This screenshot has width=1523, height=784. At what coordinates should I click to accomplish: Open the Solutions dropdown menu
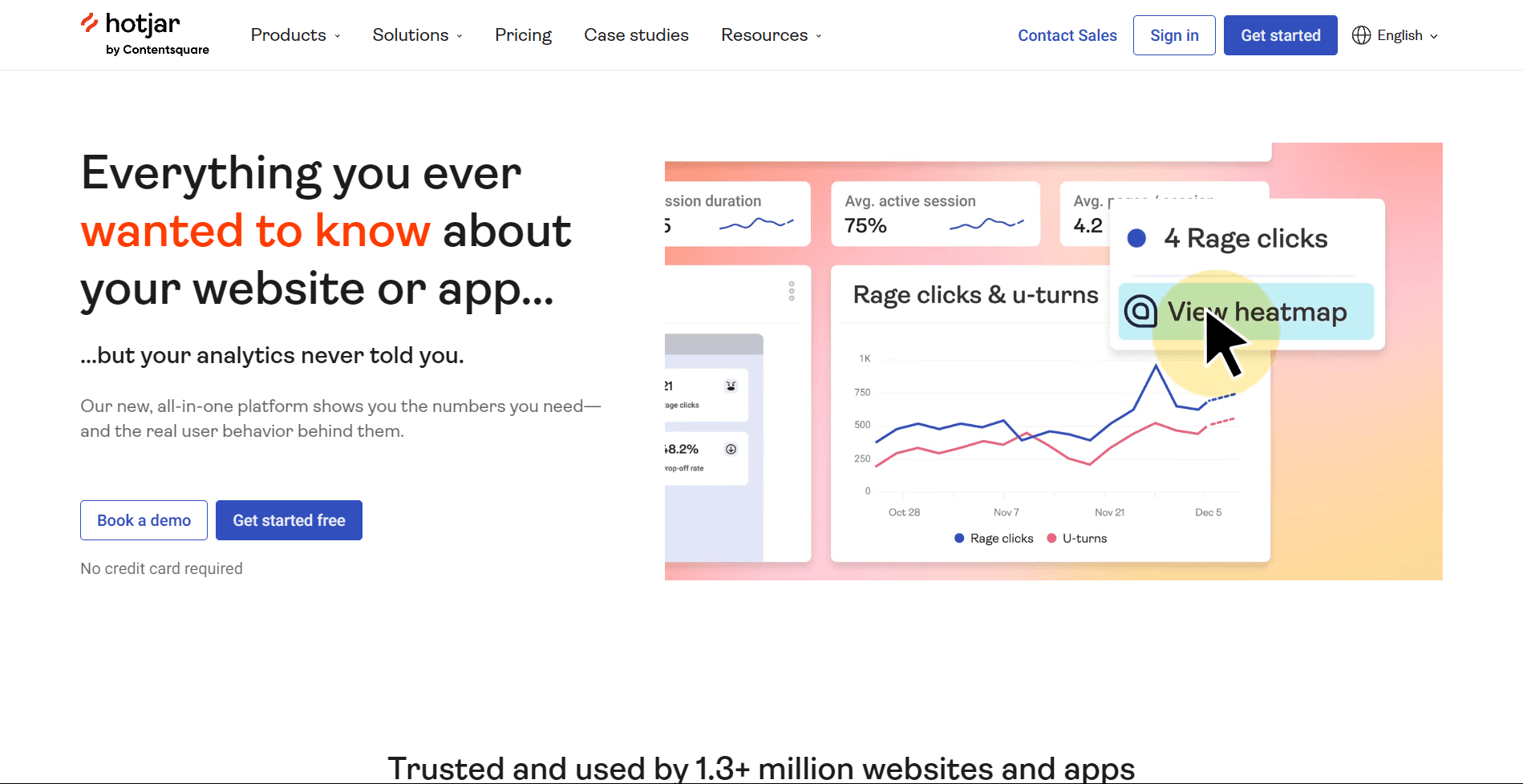417,35
